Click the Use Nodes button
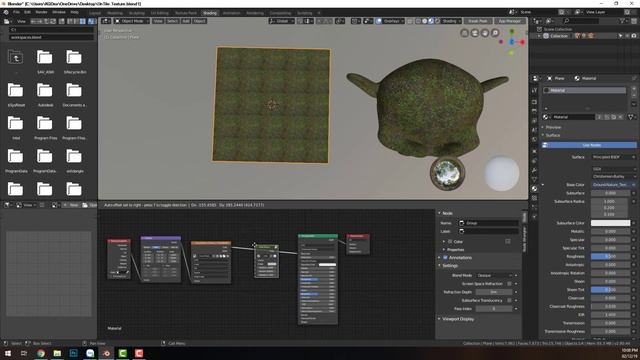This screenshot has width=640, height=360. click(x=589, y=145)
